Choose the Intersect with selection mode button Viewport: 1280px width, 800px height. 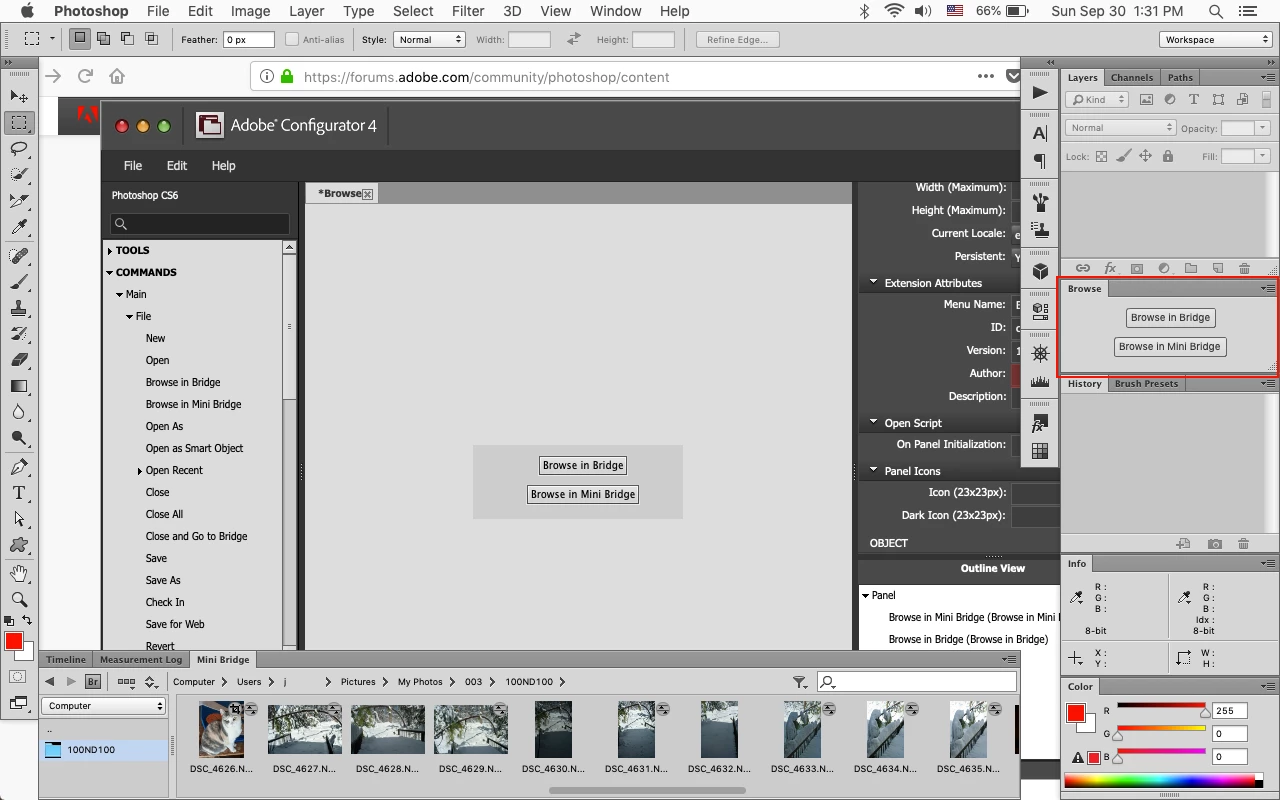coord(152,39)
